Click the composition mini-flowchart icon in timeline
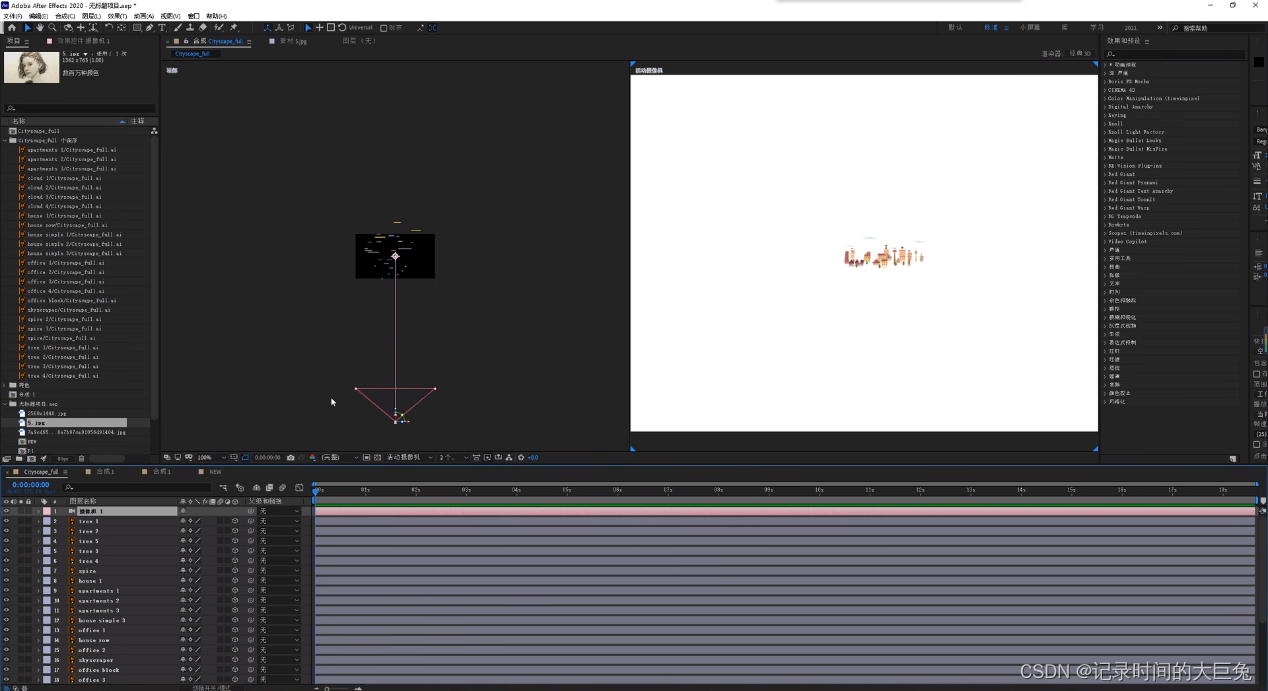 (222, 488)
